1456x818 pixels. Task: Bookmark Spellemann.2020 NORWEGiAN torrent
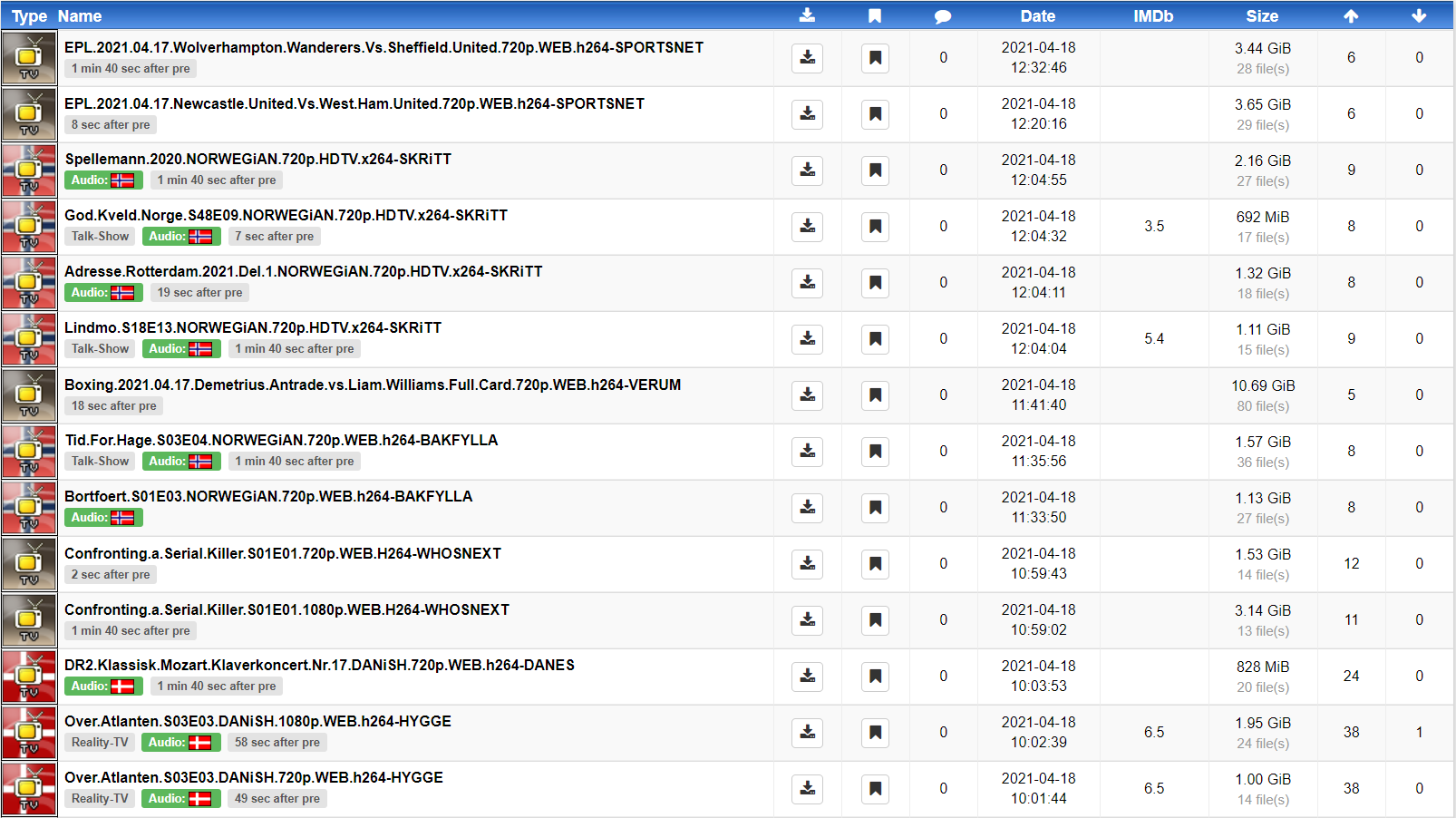coord(875,170)
